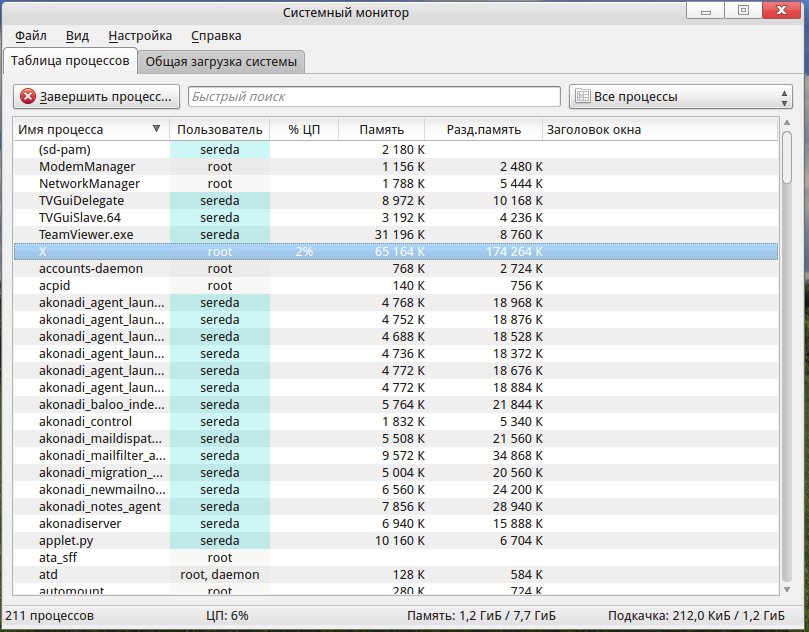Open the Файл menu

pyautogui.click(x=31, y=36)
